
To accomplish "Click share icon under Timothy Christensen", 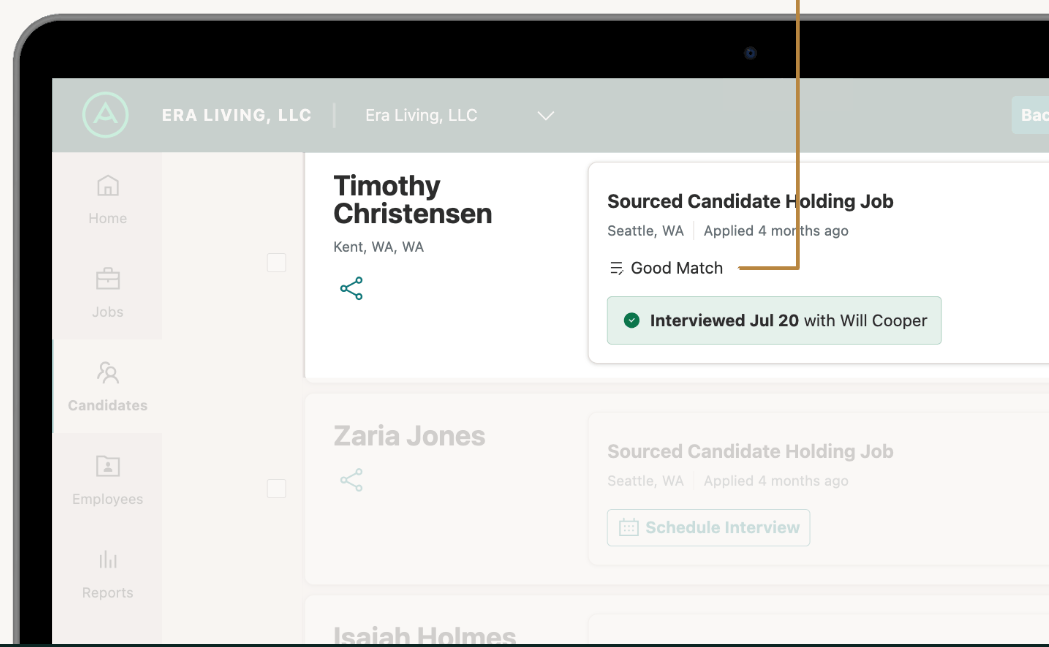I will (x=351, y=289).
